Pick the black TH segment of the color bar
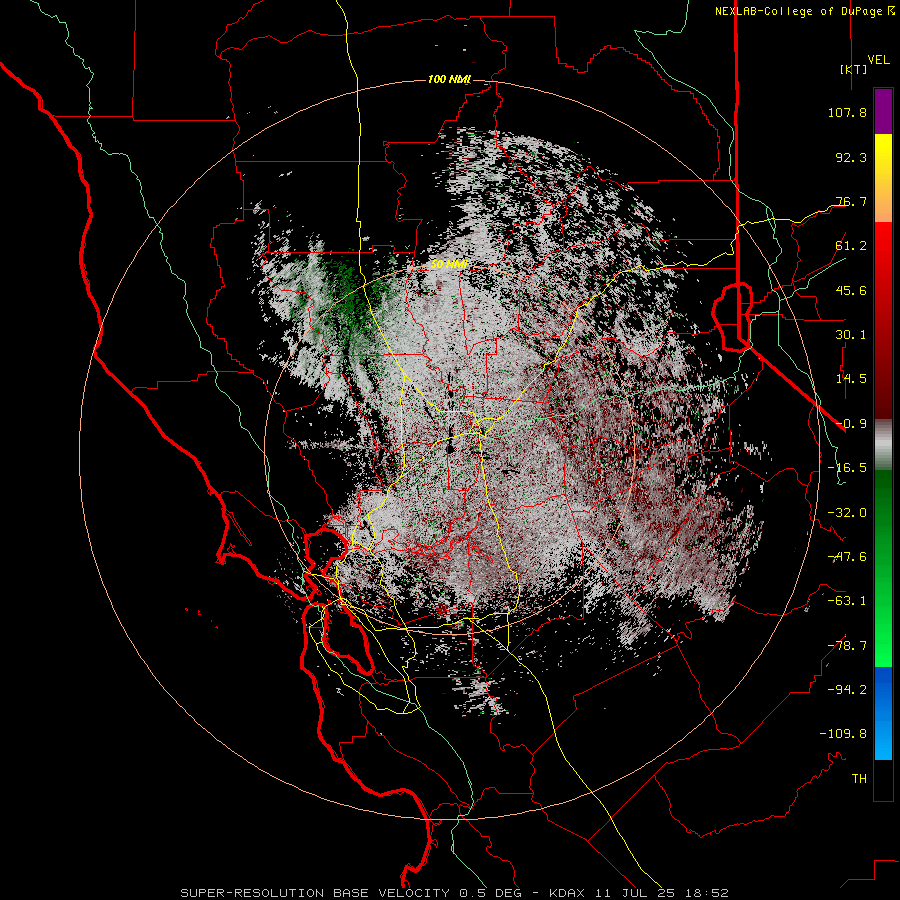900x900 pixels. (883, 779)
